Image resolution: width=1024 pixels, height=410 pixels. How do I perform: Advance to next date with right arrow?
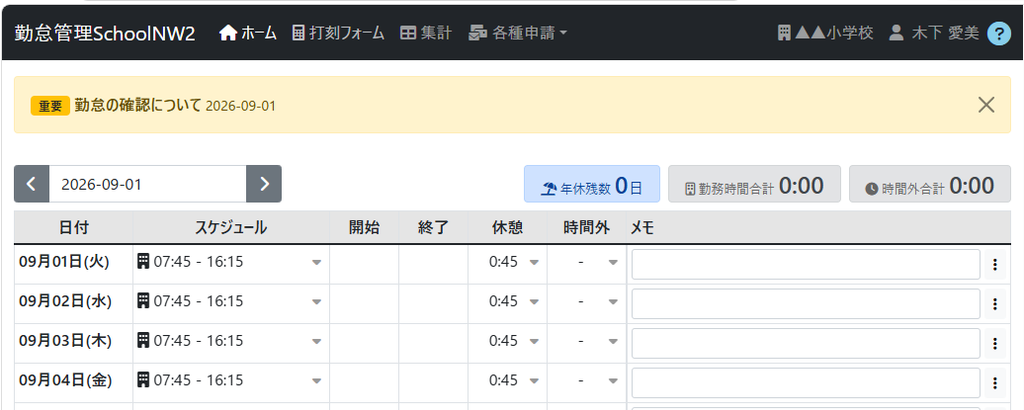coord(264,184)
